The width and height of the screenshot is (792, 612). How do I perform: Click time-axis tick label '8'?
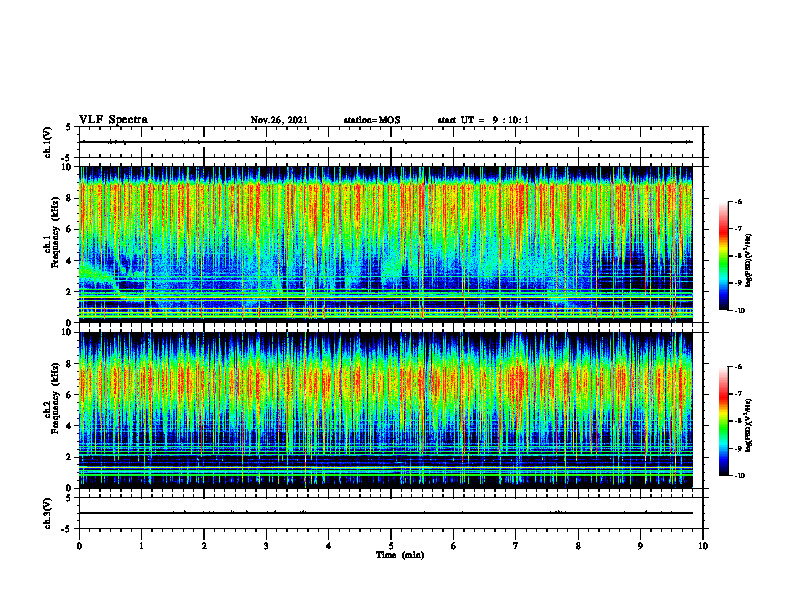click(x=578, y=546)
